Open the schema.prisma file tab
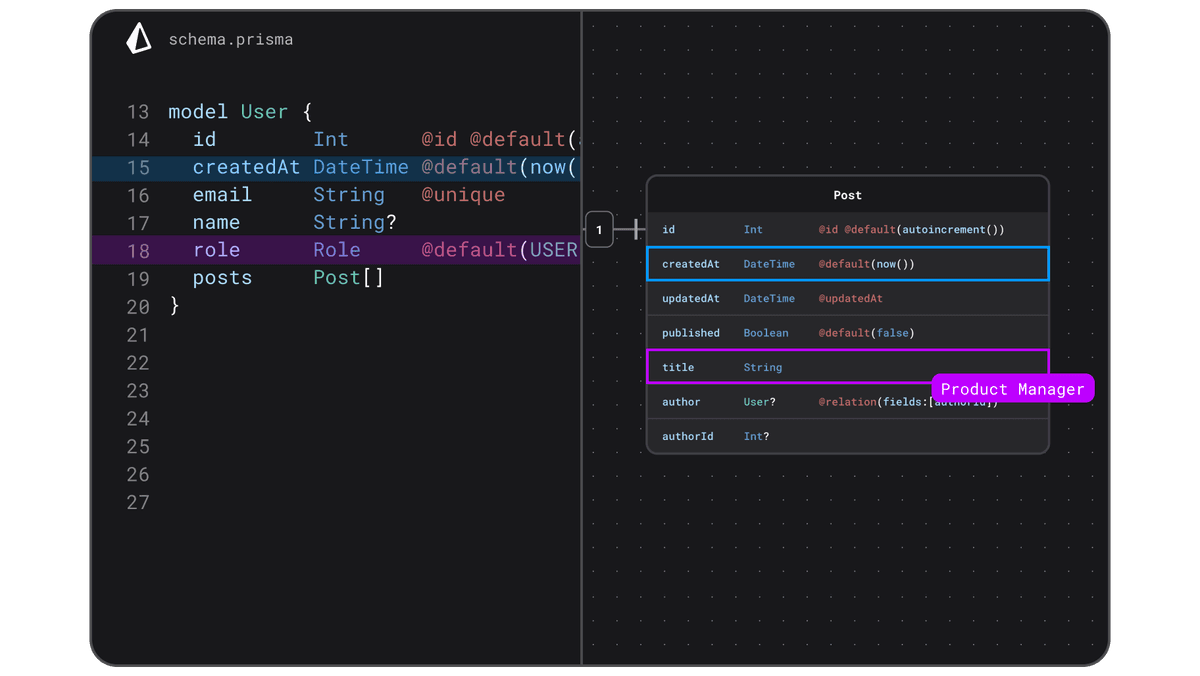 click(x=230, y=40)
